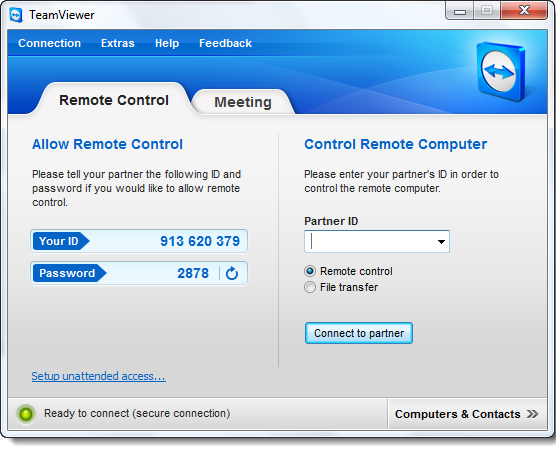Generate a new password with refresh icon
The height and width of the screenshot is (453, 556).
232,273
